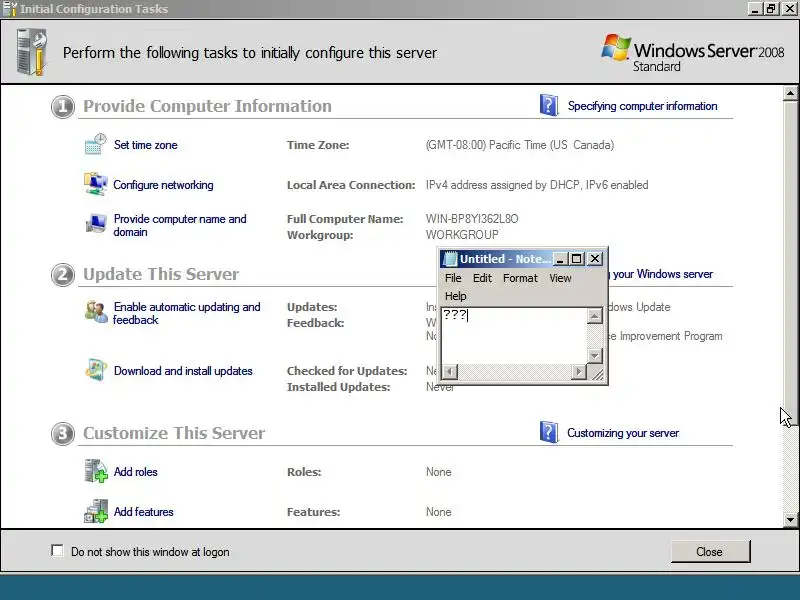Click the Download and install updates icon

[95, 370]
